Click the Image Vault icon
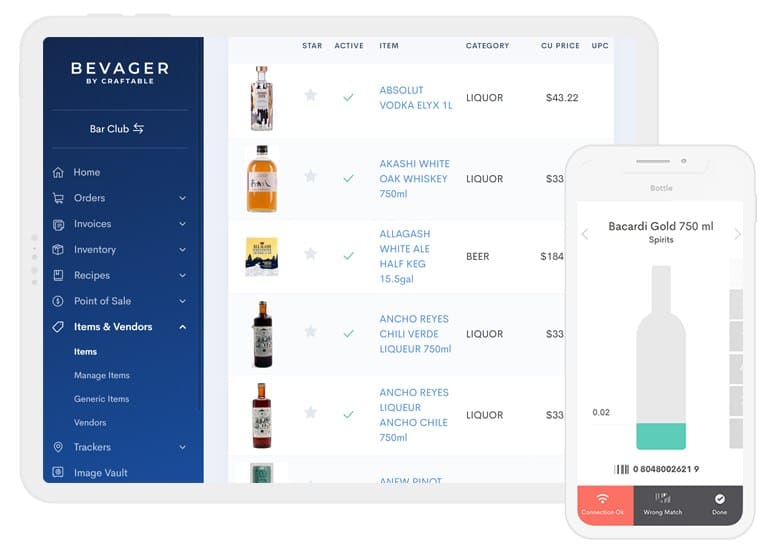Viewport: 775px width, 555px height. (x=58, y=472)
